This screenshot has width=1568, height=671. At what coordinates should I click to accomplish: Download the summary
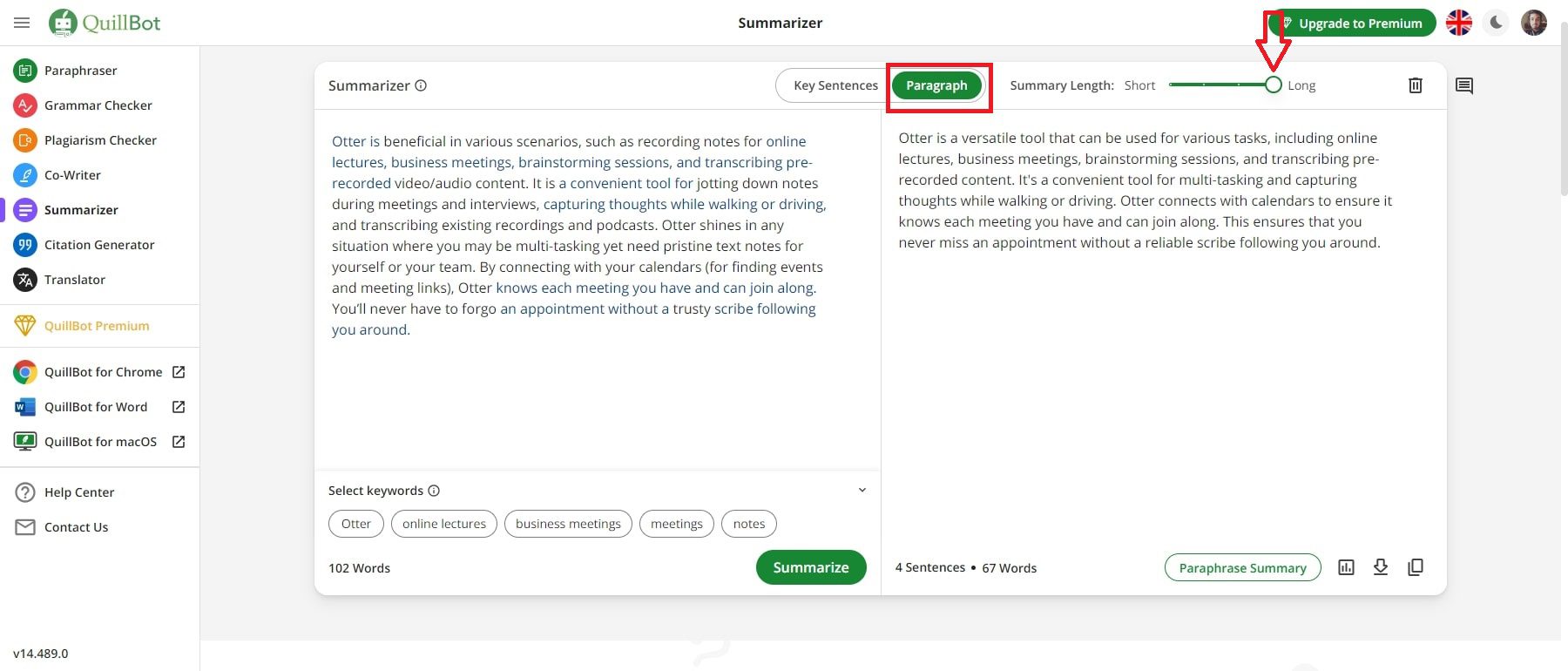[x=1381, y=567]
